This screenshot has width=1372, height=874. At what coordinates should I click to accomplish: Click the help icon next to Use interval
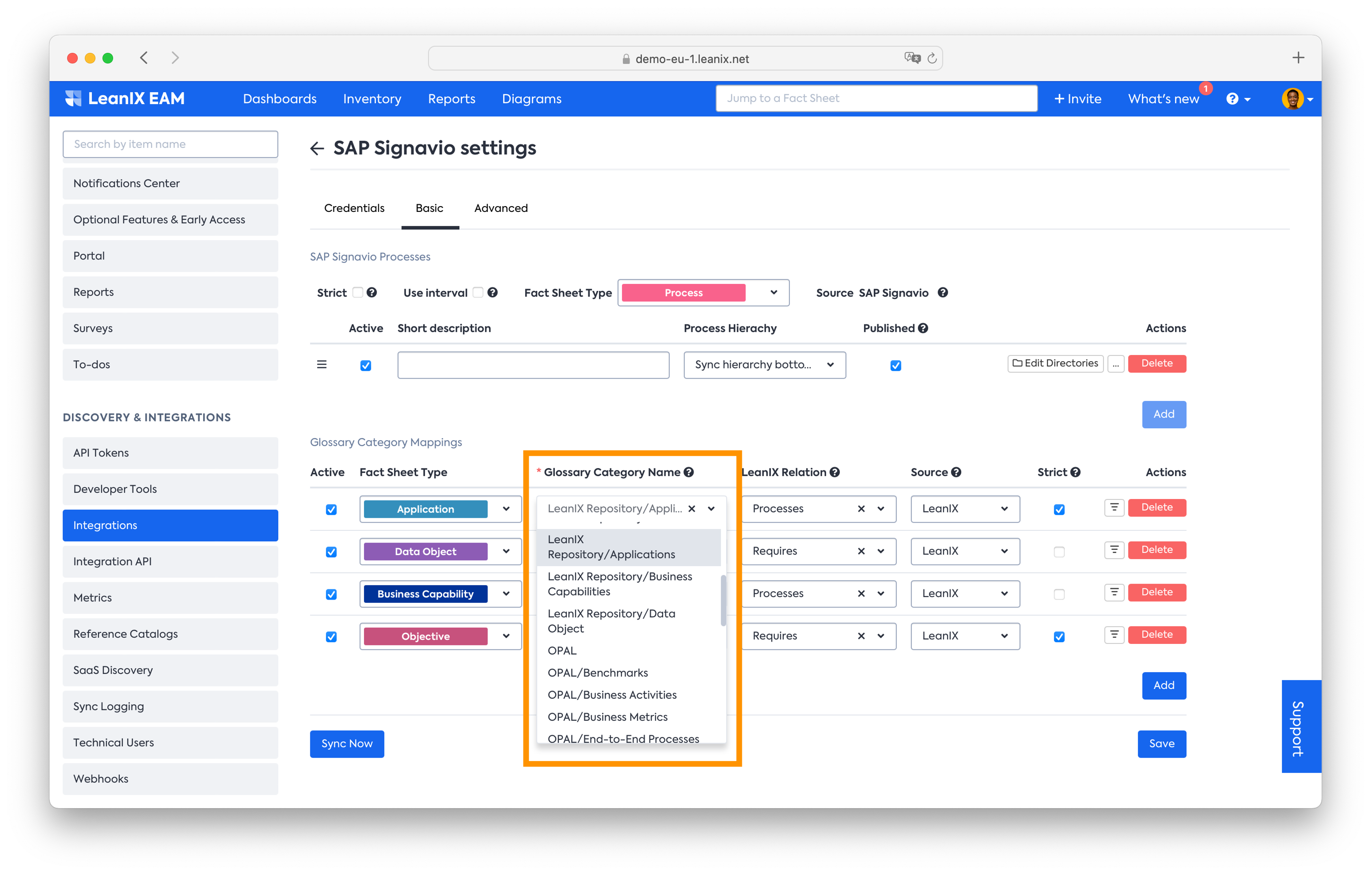pyautogui.click(x=492, y=292)
